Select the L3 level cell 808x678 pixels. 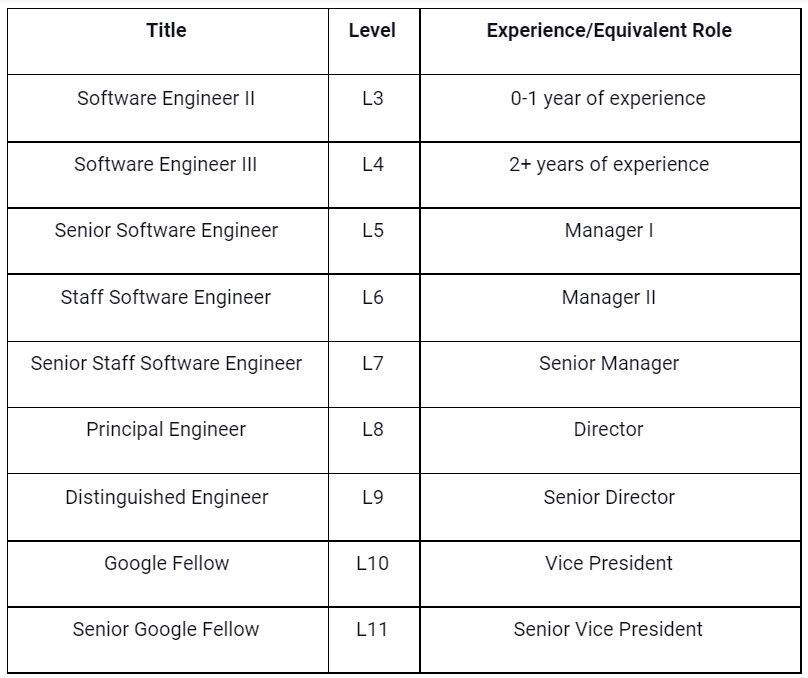point(372,99)
